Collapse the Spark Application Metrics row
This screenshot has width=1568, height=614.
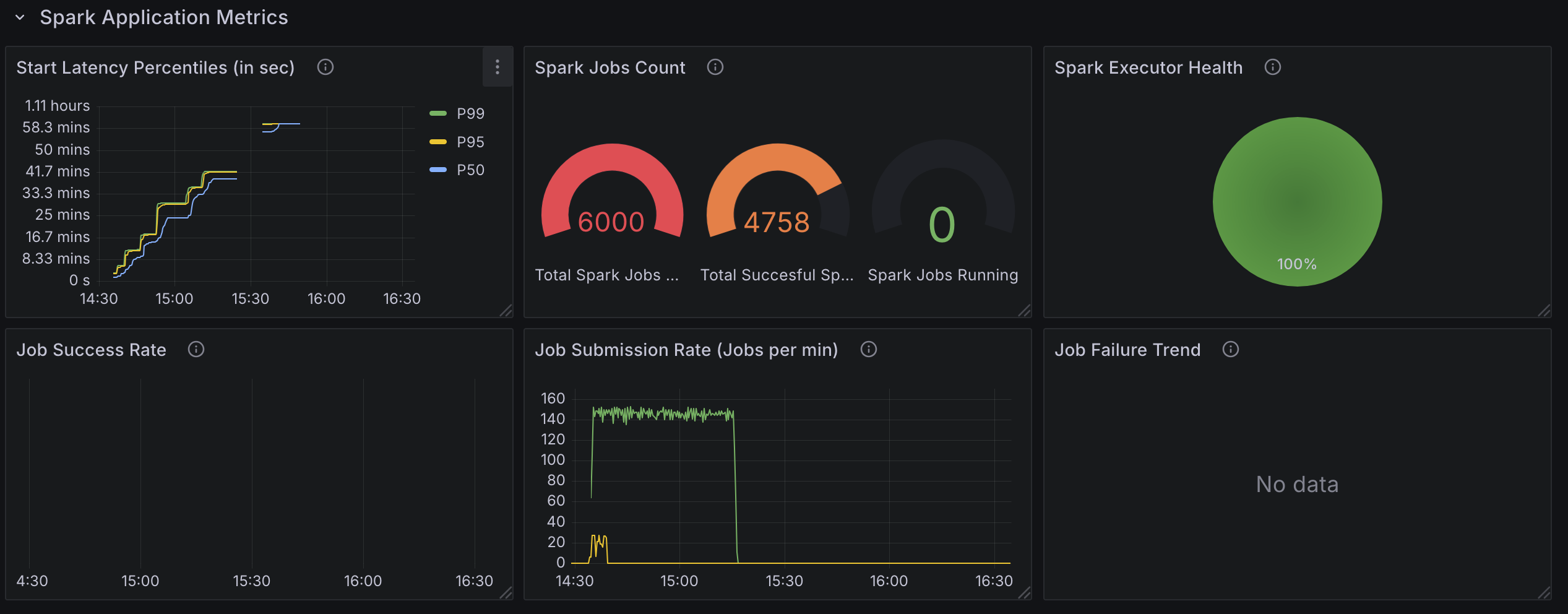(x=20, y=17)
